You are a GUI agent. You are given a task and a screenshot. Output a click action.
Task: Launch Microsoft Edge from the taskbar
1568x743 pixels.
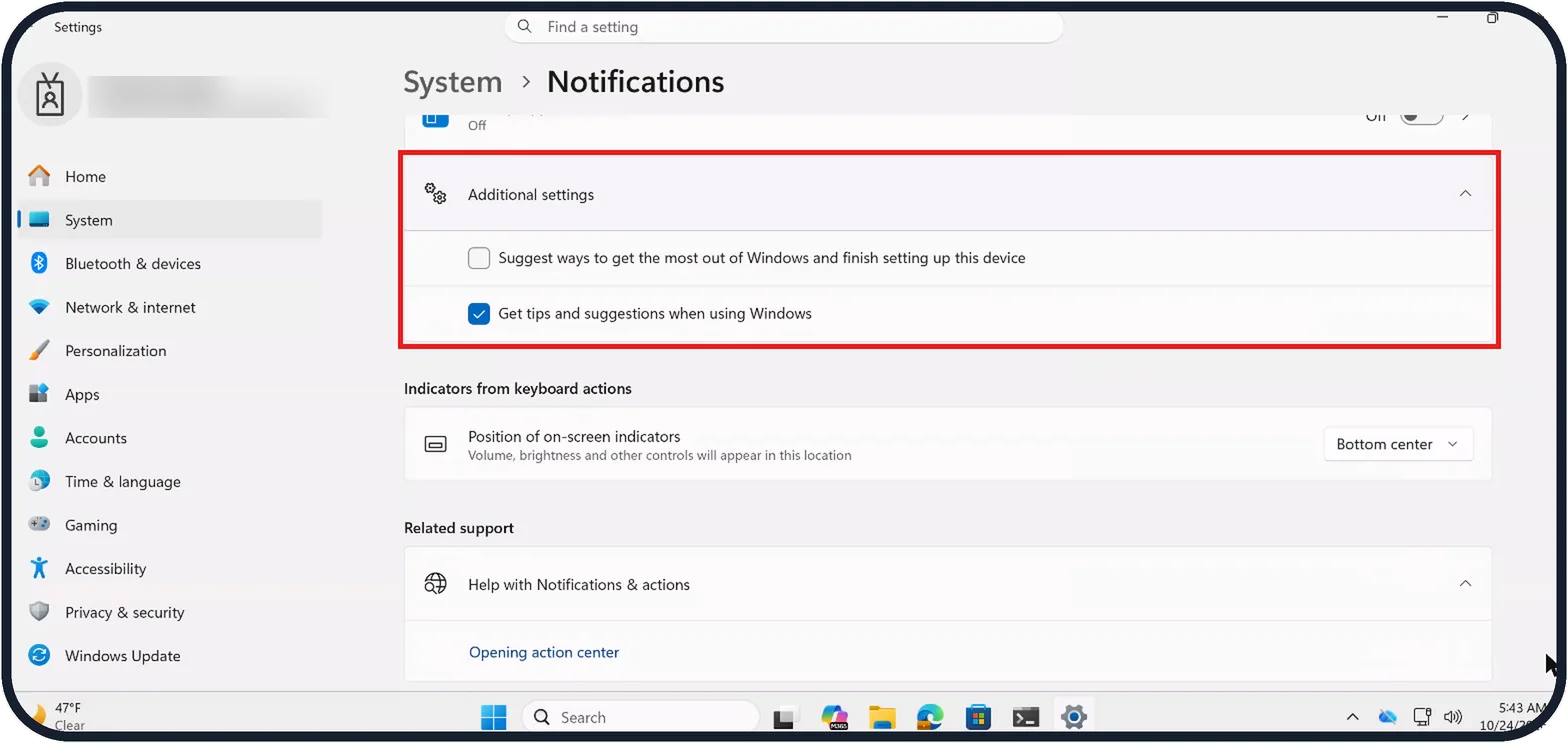(x=930, y=717)
